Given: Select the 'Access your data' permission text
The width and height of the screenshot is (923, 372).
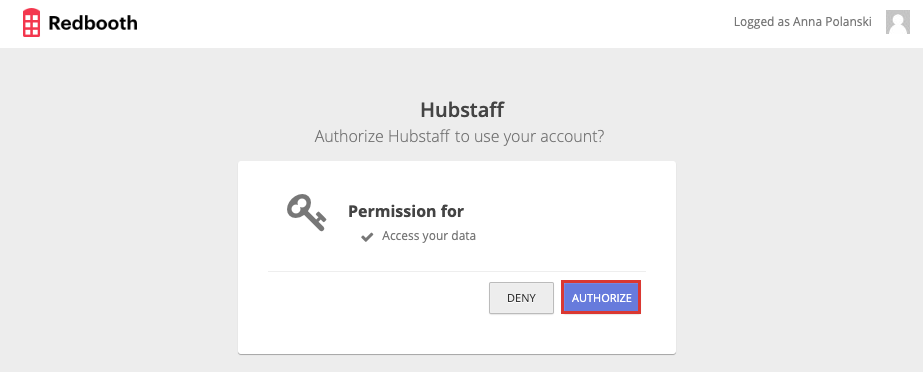Looking at the screenshot, I should 429,236.
